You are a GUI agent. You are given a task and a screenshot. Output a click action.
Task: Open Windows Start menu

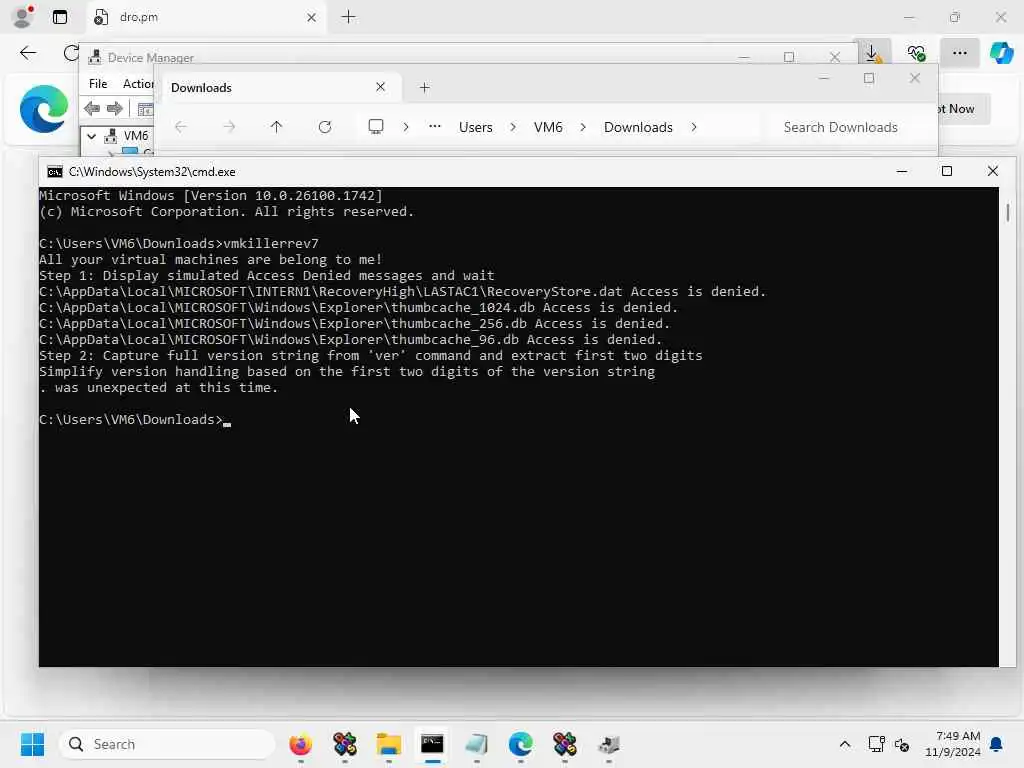32,744
